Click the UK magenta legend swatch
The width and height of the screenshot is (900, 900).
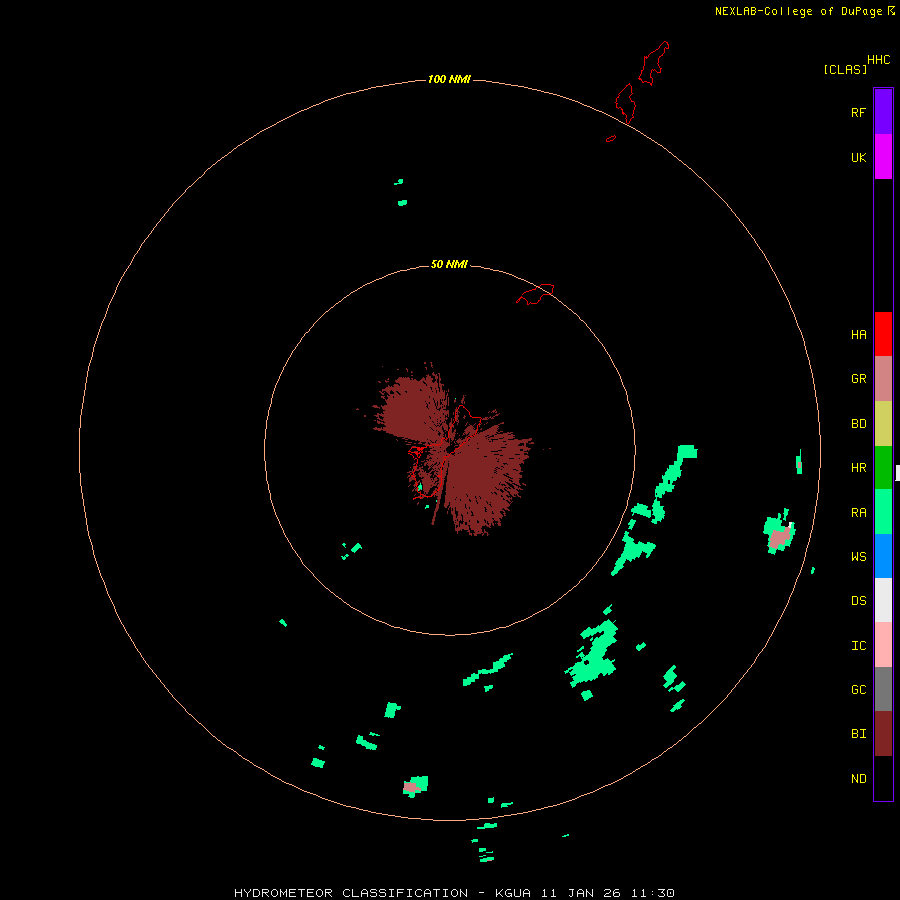883,157
